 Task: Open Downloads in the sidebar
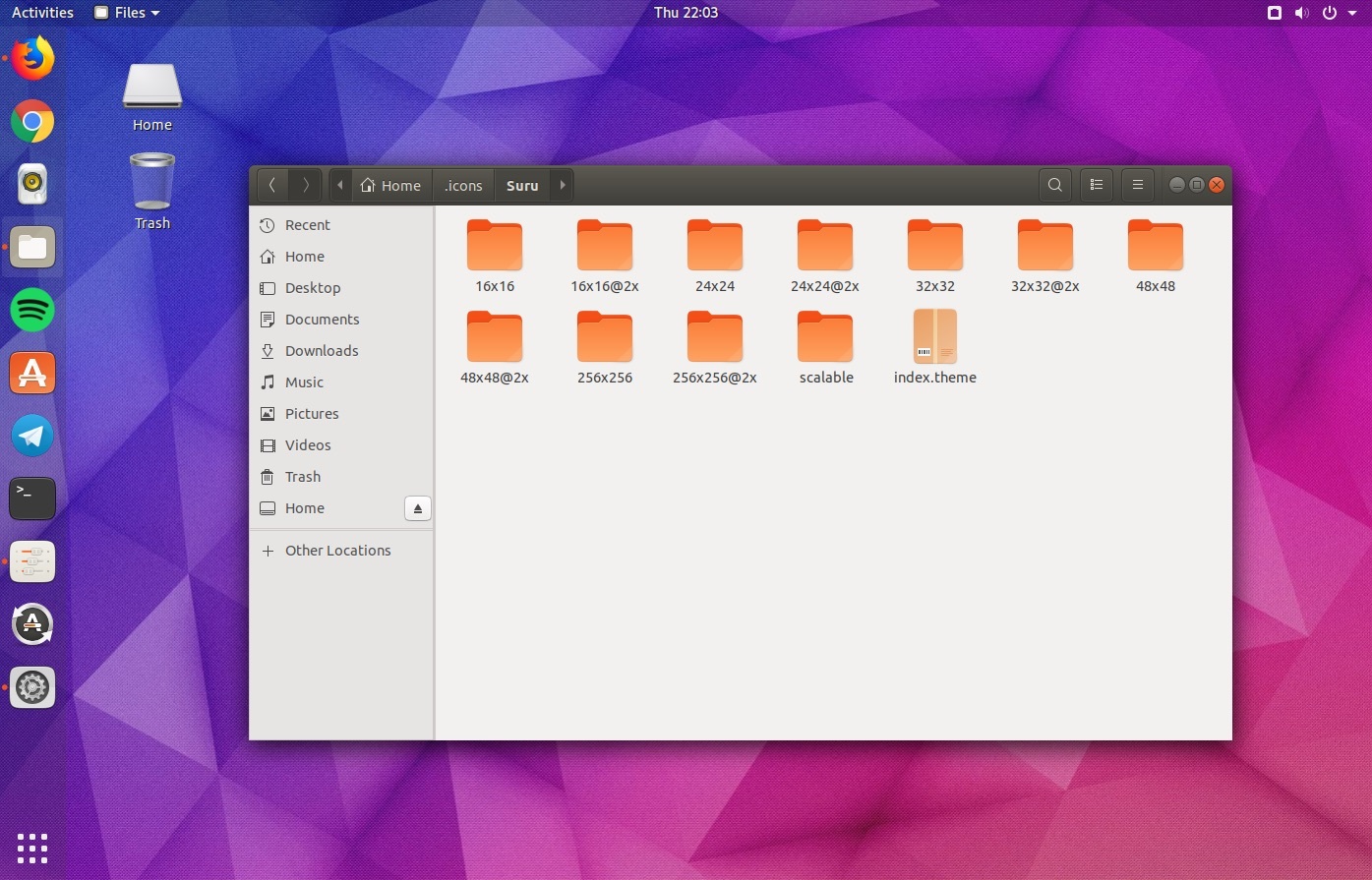pyautogui.click(x=321, y=351)
